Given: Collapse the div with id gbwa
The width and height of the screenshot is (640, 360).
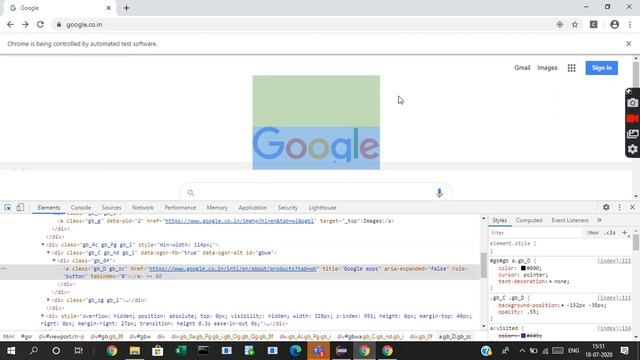Looking at the screenshot, I should tap(49, 253).
